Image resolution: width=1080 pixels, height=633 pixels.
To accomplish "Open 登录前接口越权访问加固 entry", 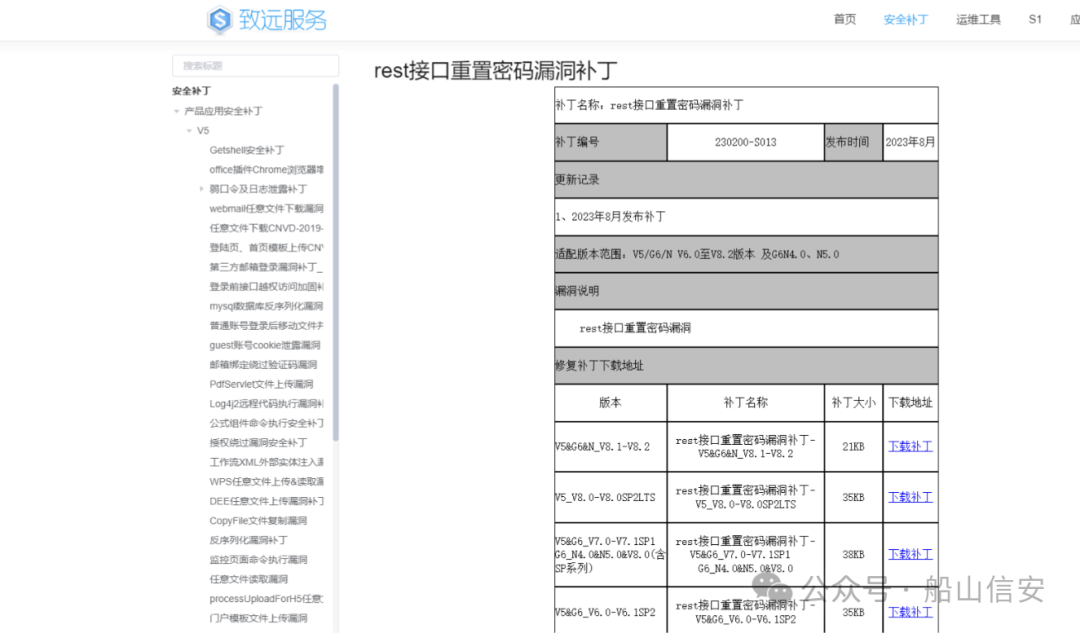I will (267, 287).
